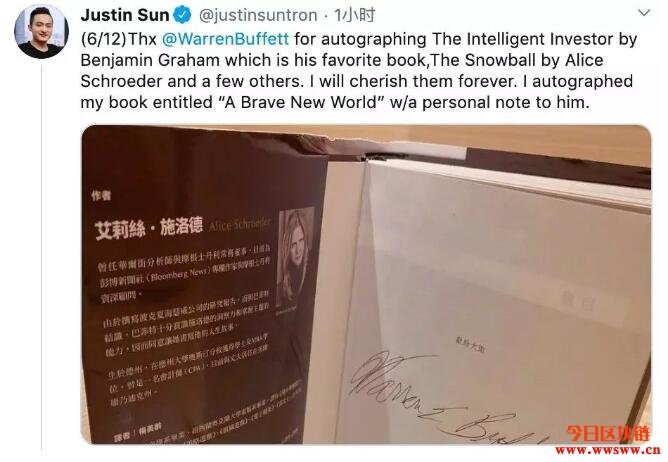This screenshot has width=668, height=462.
Task: Open the Justin Sun display name link
Action: pyautogui.click(x=125, y=15)
